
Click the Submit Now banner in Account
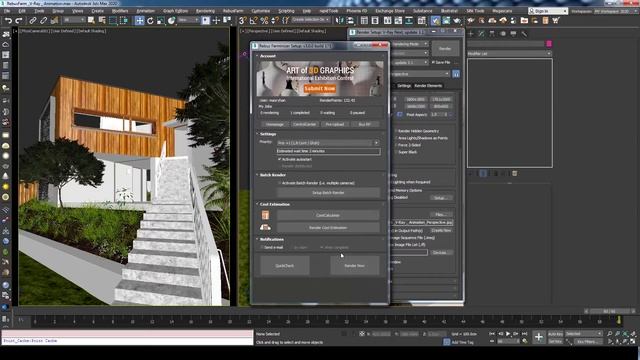coord(320,89)
